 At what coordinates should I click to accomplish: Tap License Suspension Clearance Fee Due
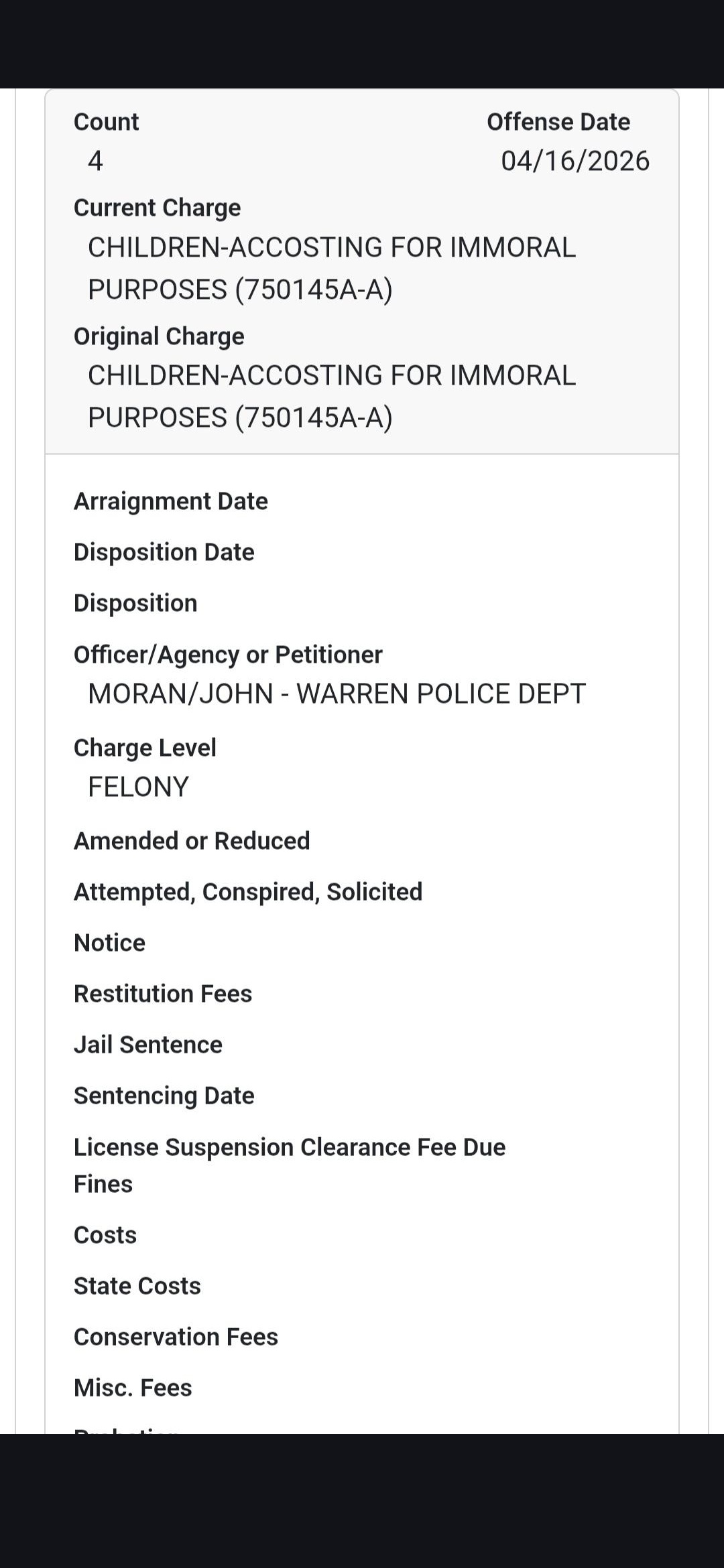(x=290, y=1147)
